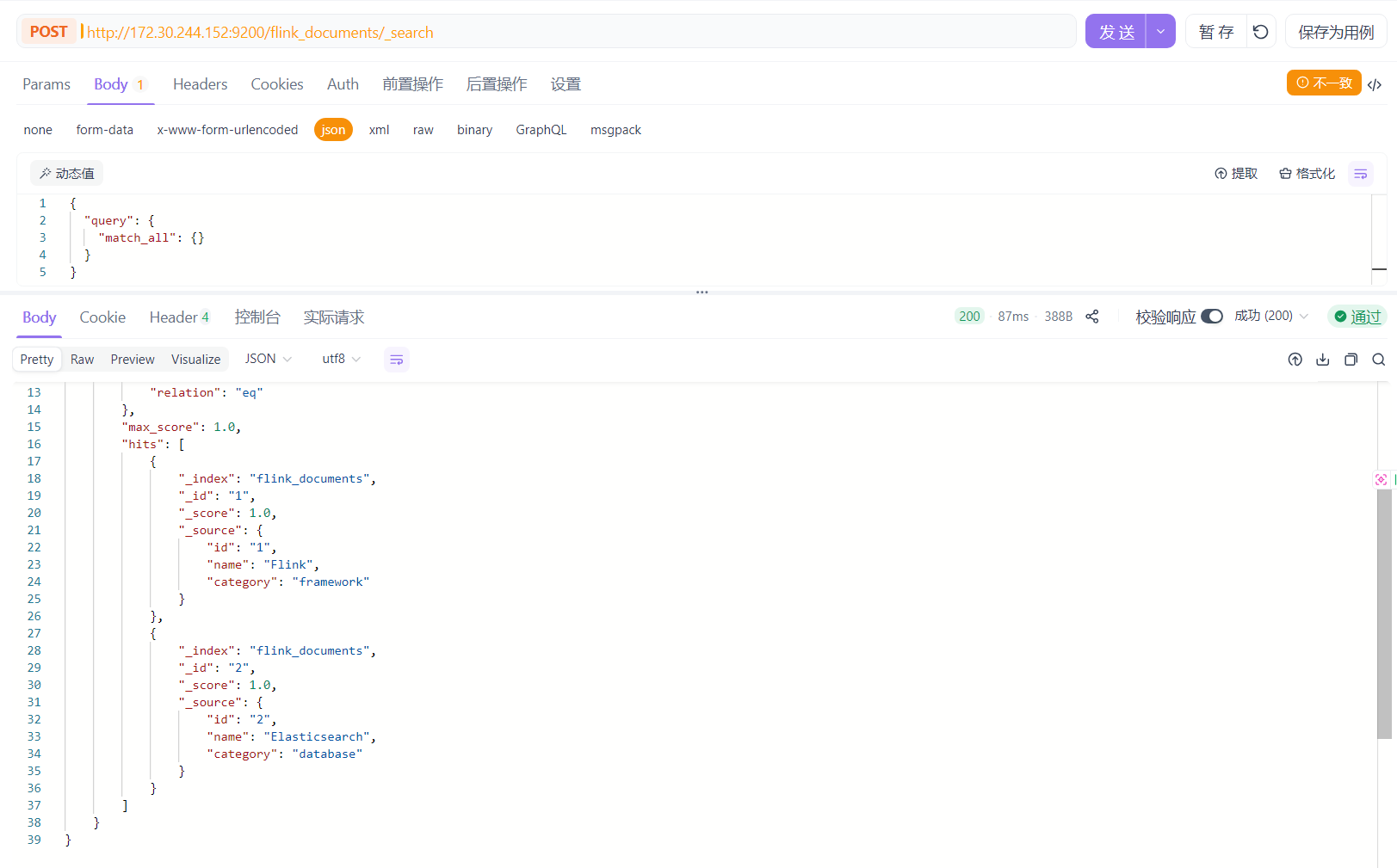Viewport: 1397px width, 868px height.
Task: Toggle the 校验响应 switch
Action: click(x=1211, y=317)
